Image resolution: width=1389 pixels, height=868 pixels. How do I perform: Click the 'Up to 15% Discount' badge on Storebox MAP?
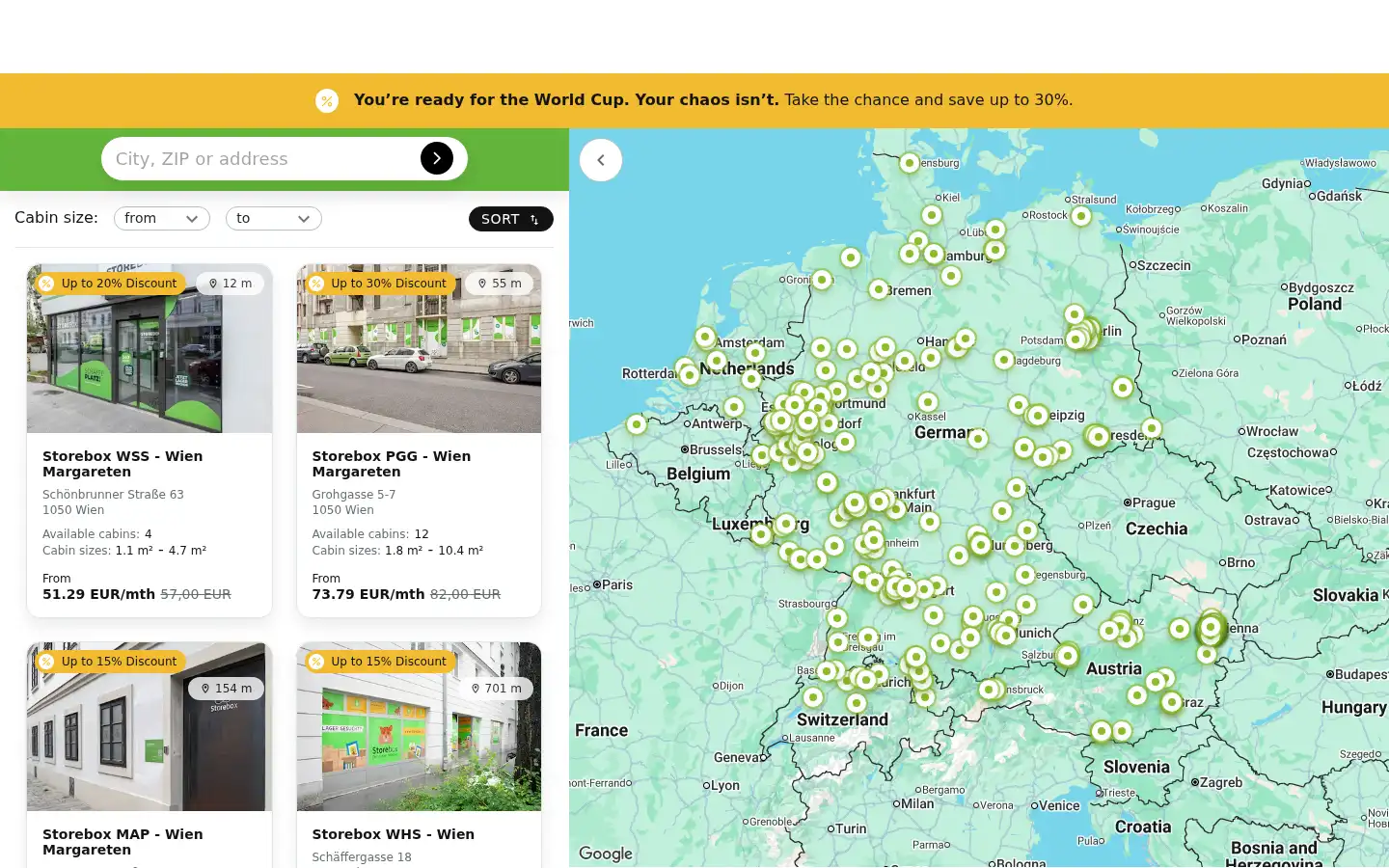point(110,662)
